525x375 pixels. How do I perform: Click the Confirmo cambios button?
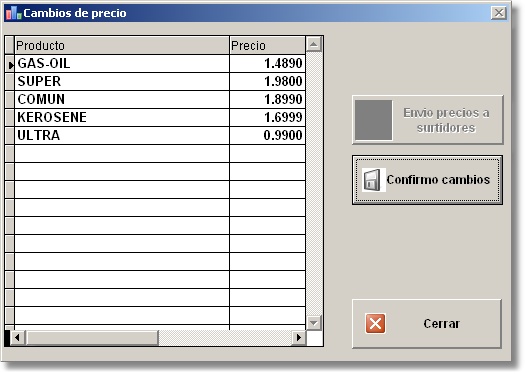point(427,180)
